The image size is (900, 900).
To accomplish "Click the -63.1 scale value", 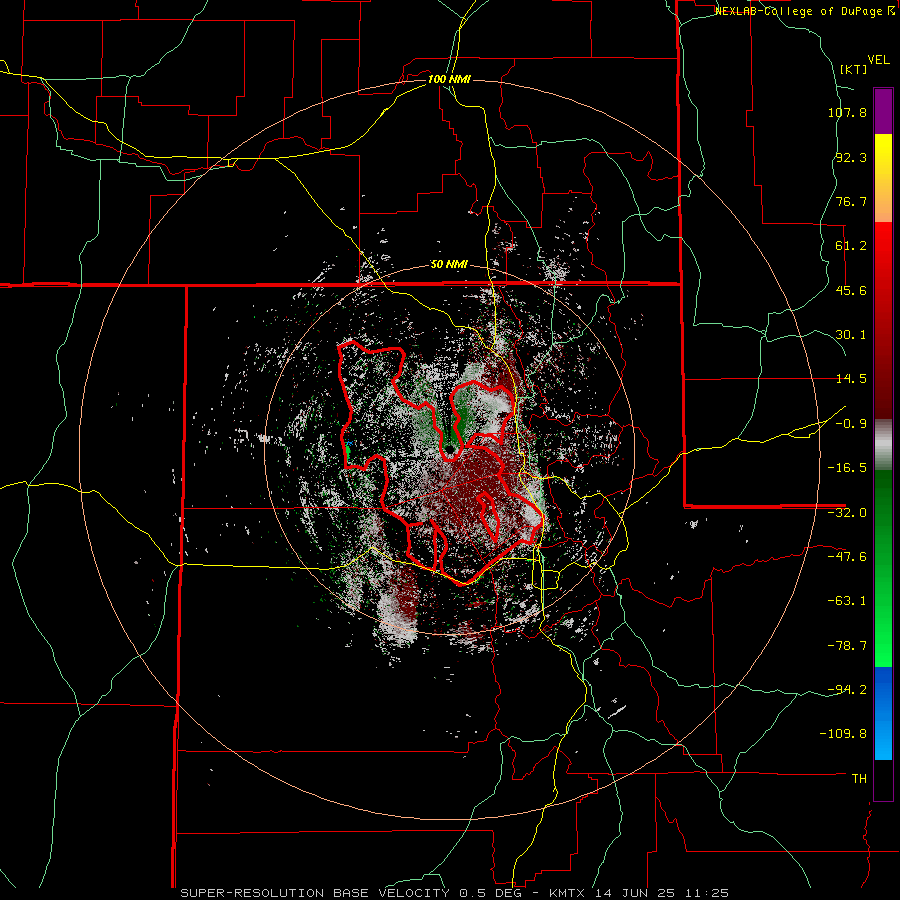I will point(847,601).
